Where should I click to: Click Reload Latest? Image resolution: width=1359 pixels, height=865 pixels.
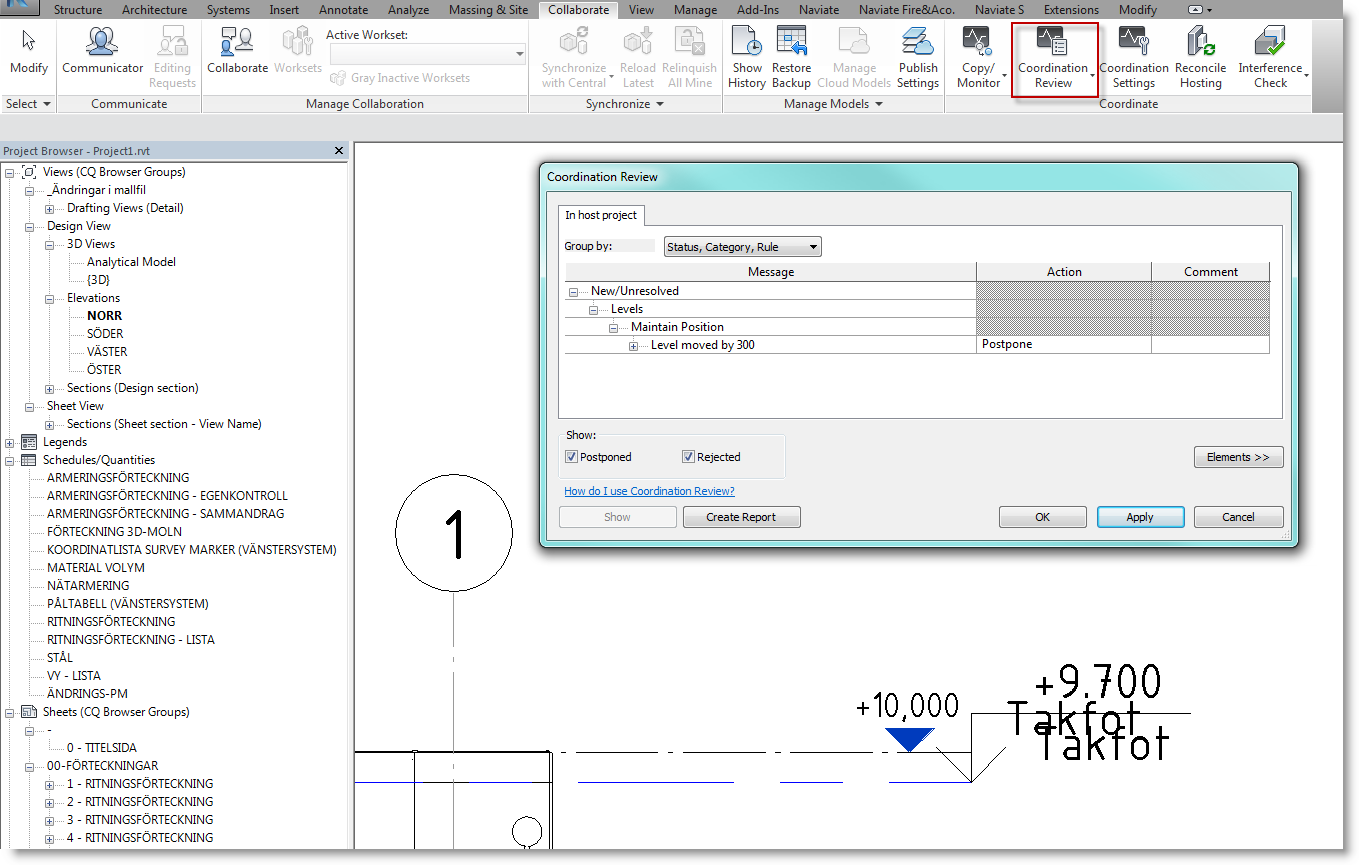click(x=638, y=55)
